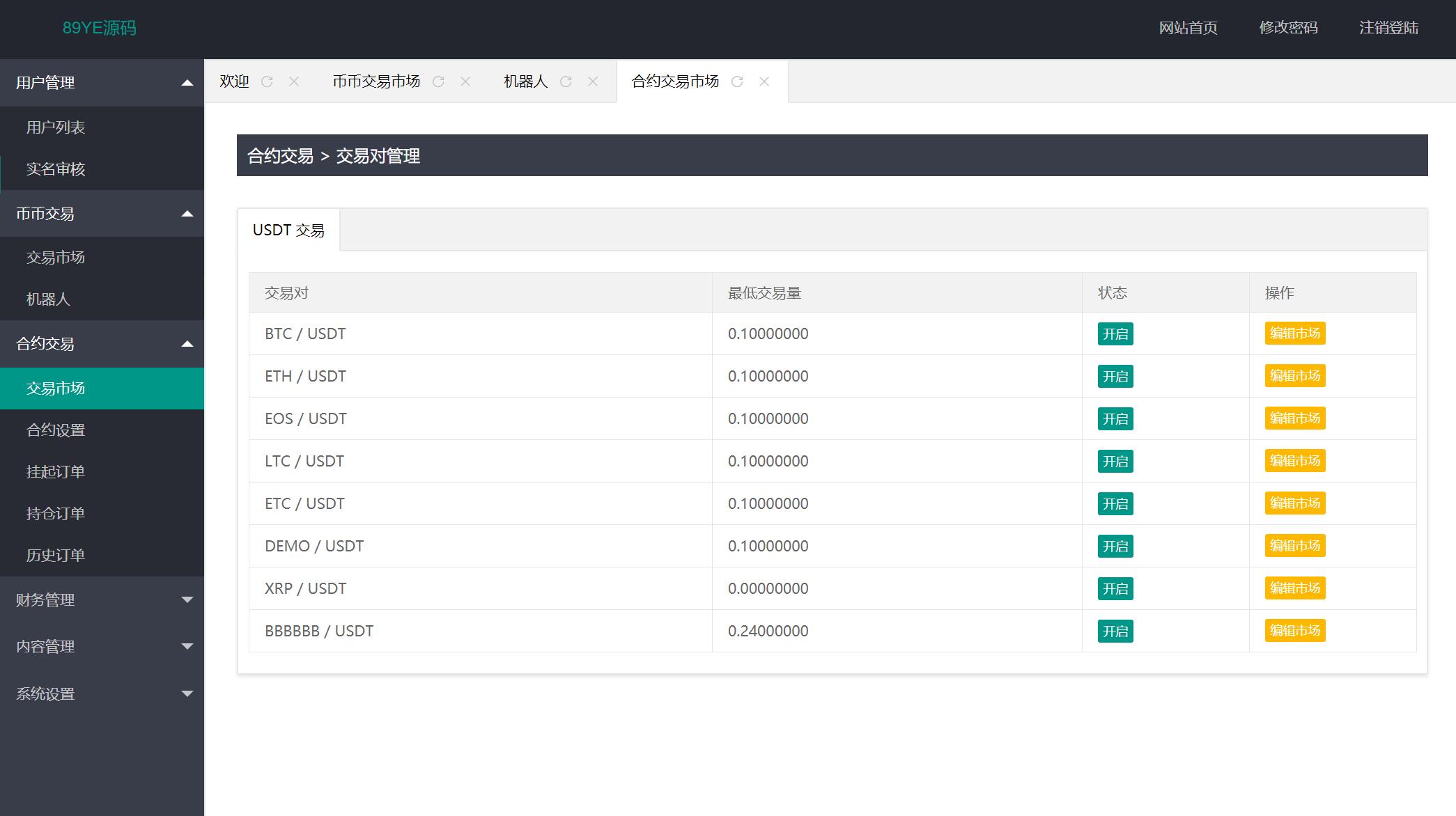Open 交易市场 under 币币交易
This screenshot has height=816, width=1456.
[x=102, y=258]
